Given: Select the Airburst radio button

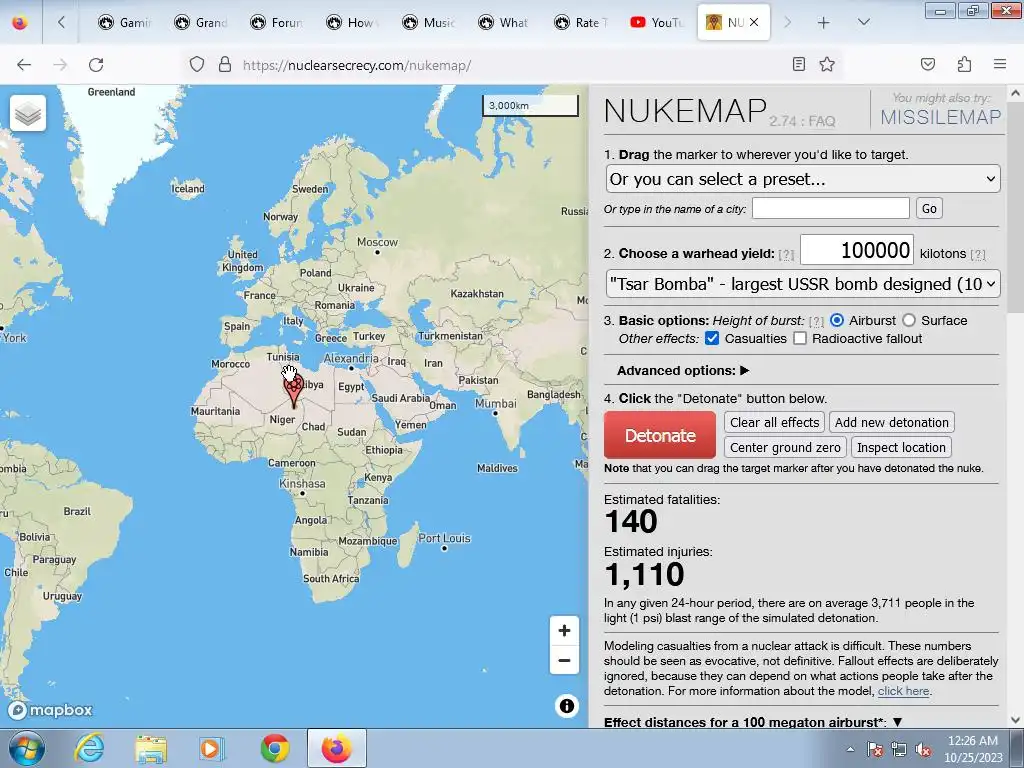Looking at the screenshot, I should pyautogui.click(x=837, y=320).
